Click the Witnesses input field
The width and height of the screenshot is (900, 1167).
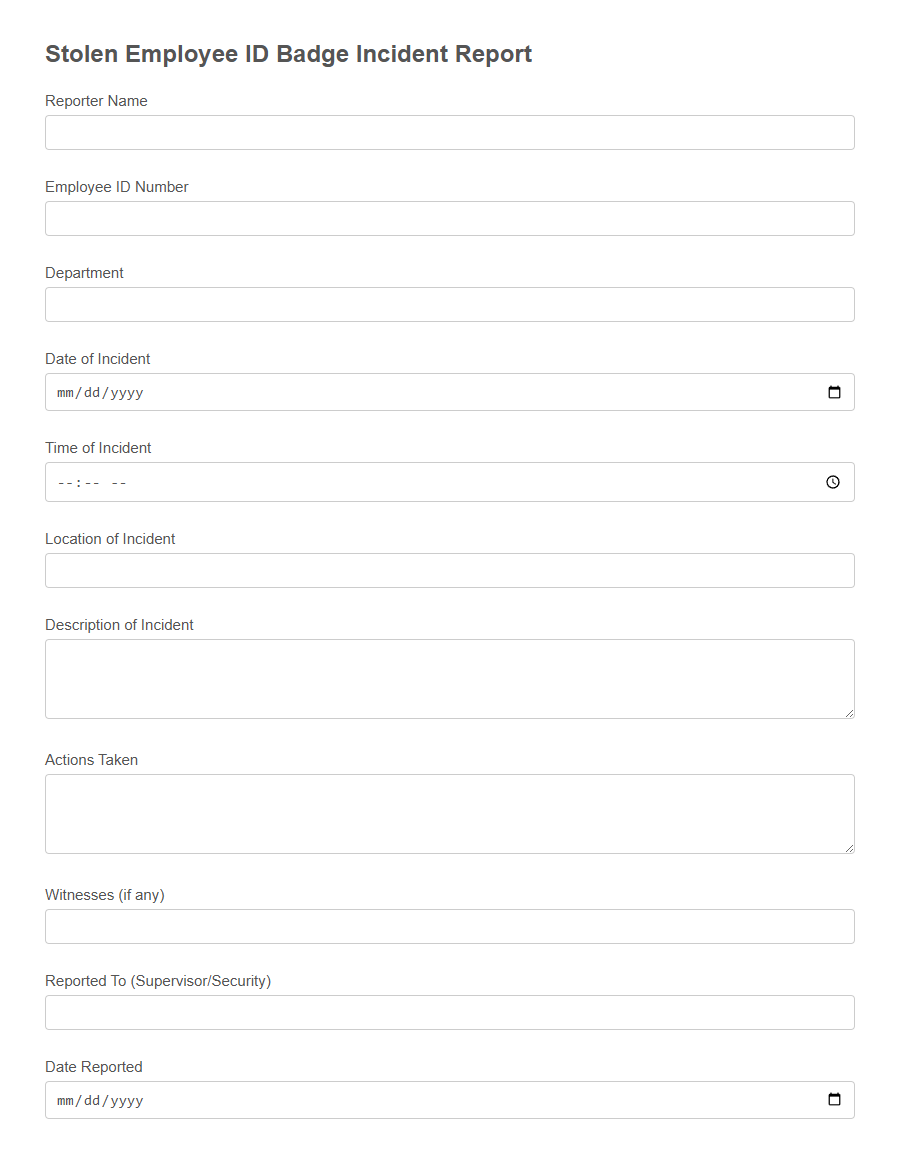(449, 926)
